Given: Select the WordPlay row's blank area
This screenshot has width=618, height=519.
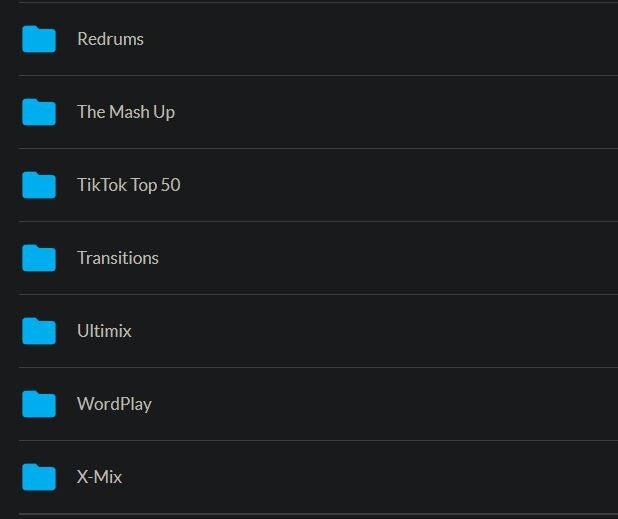Looking at the screenshot, I should [400, 404].
